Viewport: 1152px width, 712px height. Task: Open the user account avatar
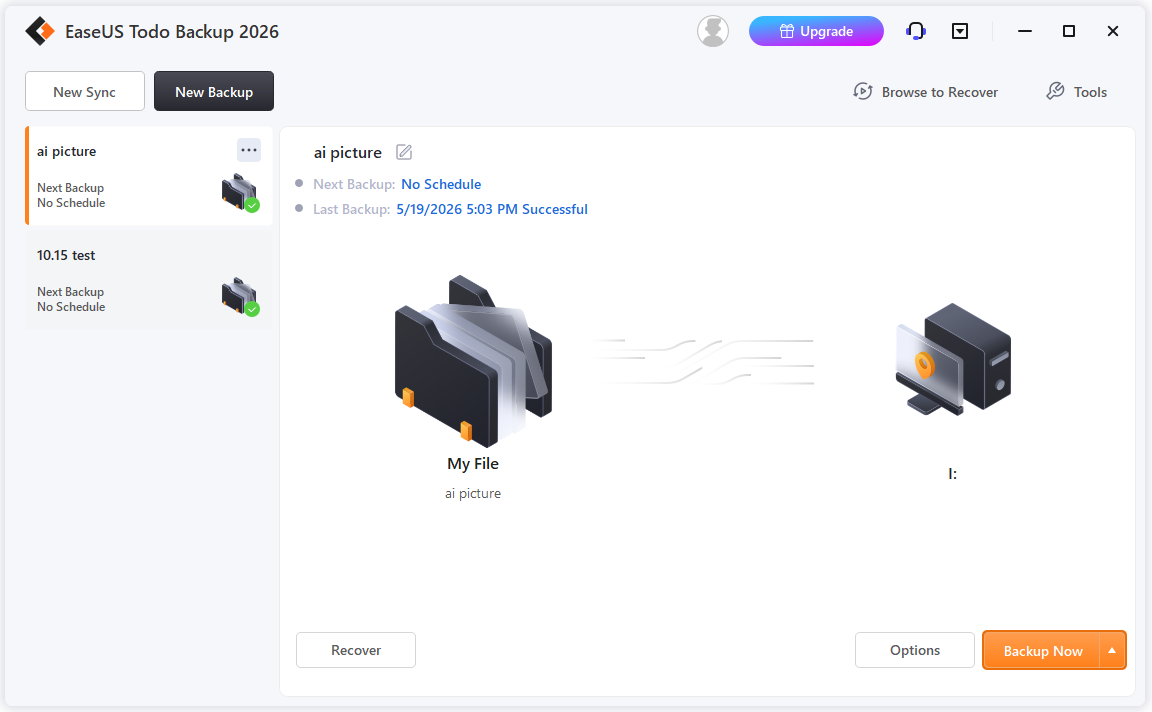pos(713,31)
